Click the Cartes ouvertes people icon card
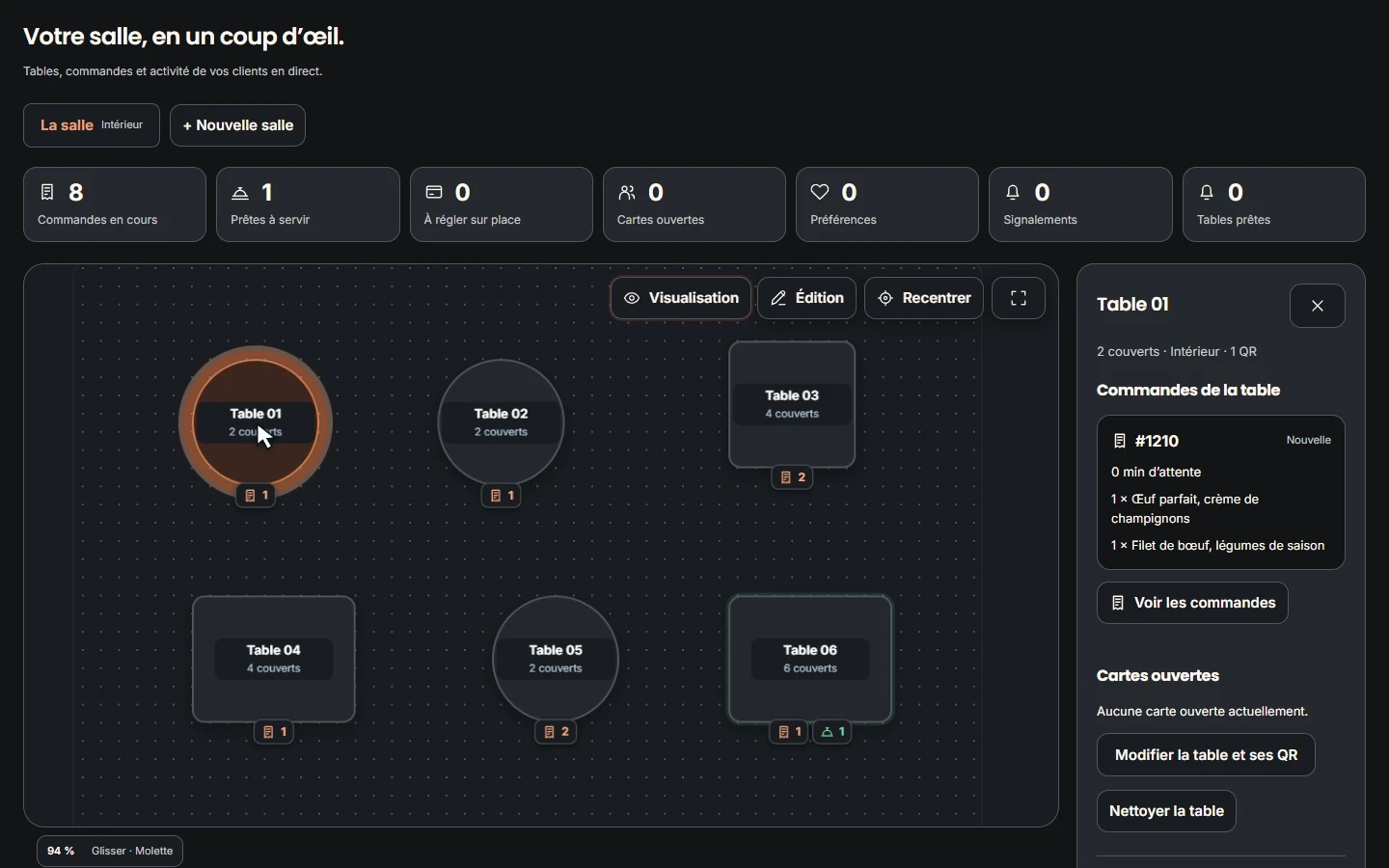The width and height of the screenshot is (1389, 868). (694, 204)
